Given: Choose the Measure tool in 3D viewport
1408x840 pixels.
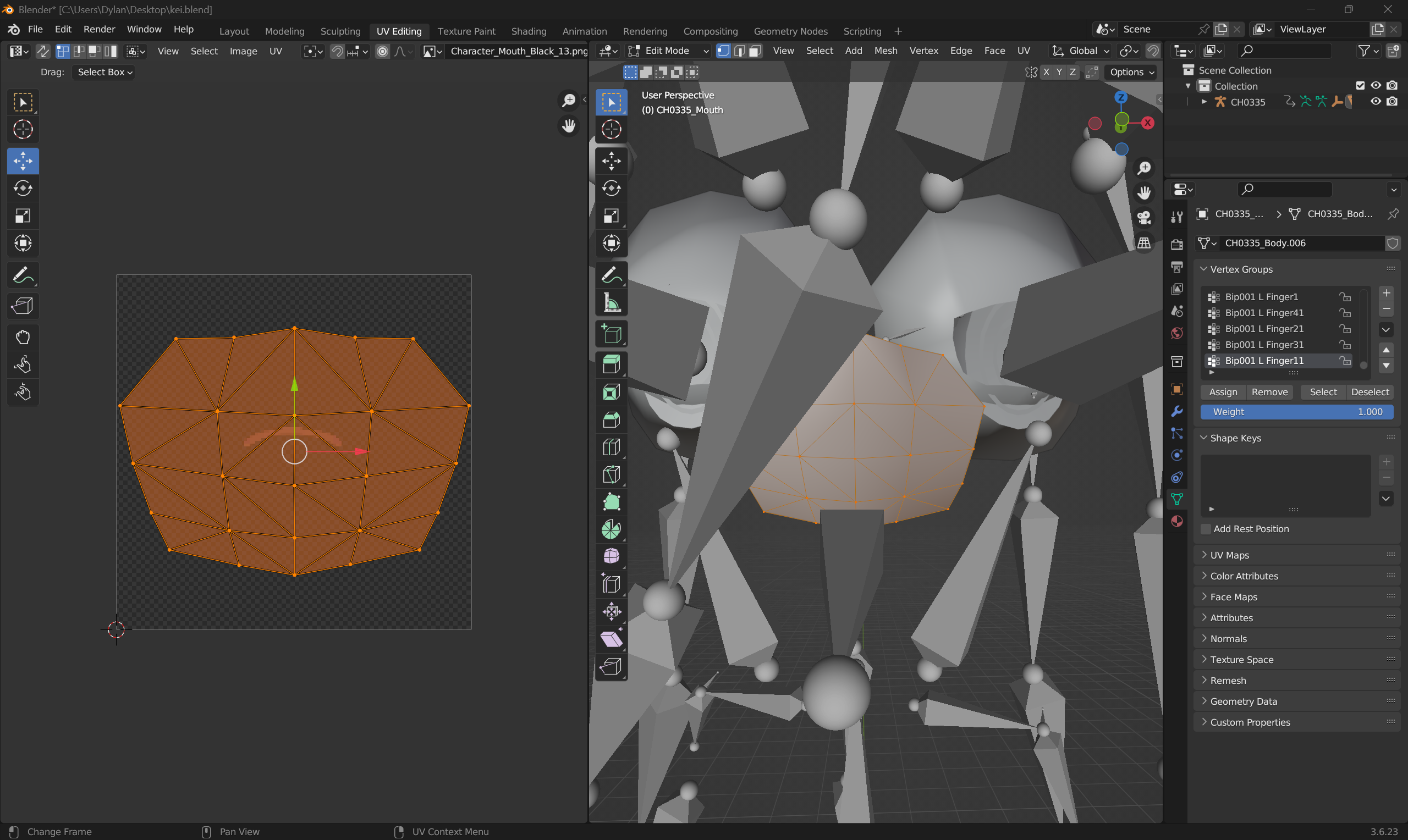Looking at the screenshot, I should 611,303.
